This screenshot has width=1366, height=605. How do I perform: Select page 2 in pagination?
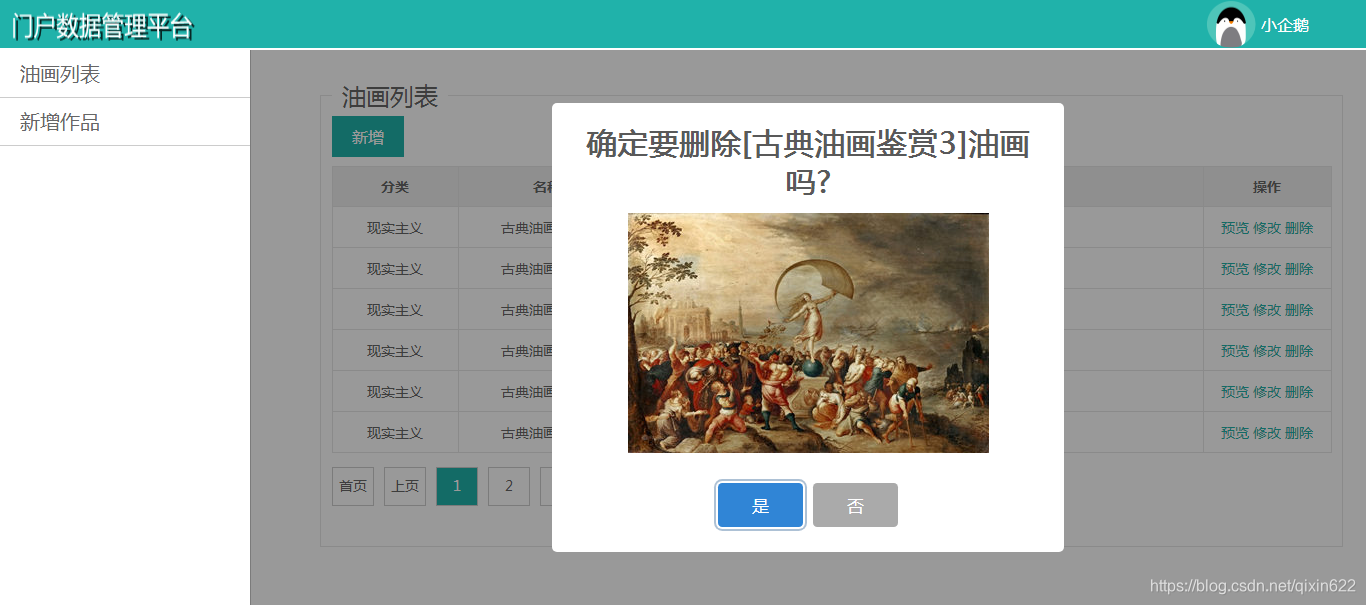click(x=509, y=486)
